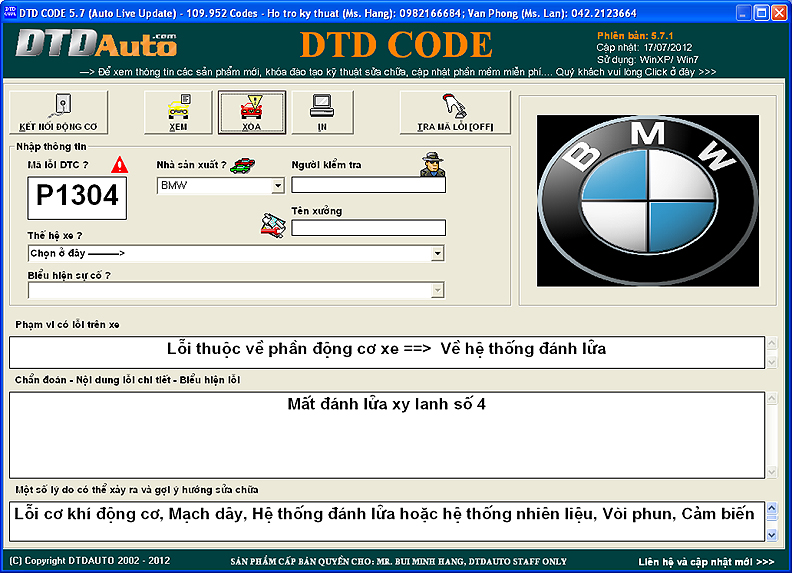This screenshot has width=792, height=573.
Task: Click the XÓA delete button
Action: tap(252, 112)
